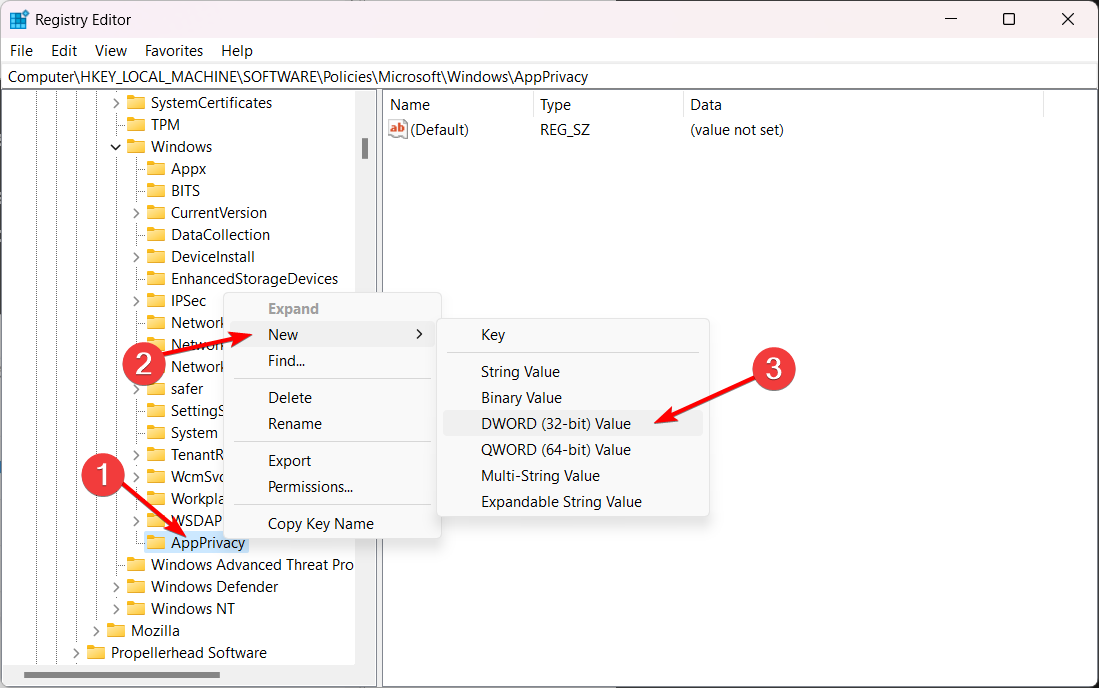Expand the SystemCertificates key
Viewport: 1099px width, 688px height.
(116, 103)
